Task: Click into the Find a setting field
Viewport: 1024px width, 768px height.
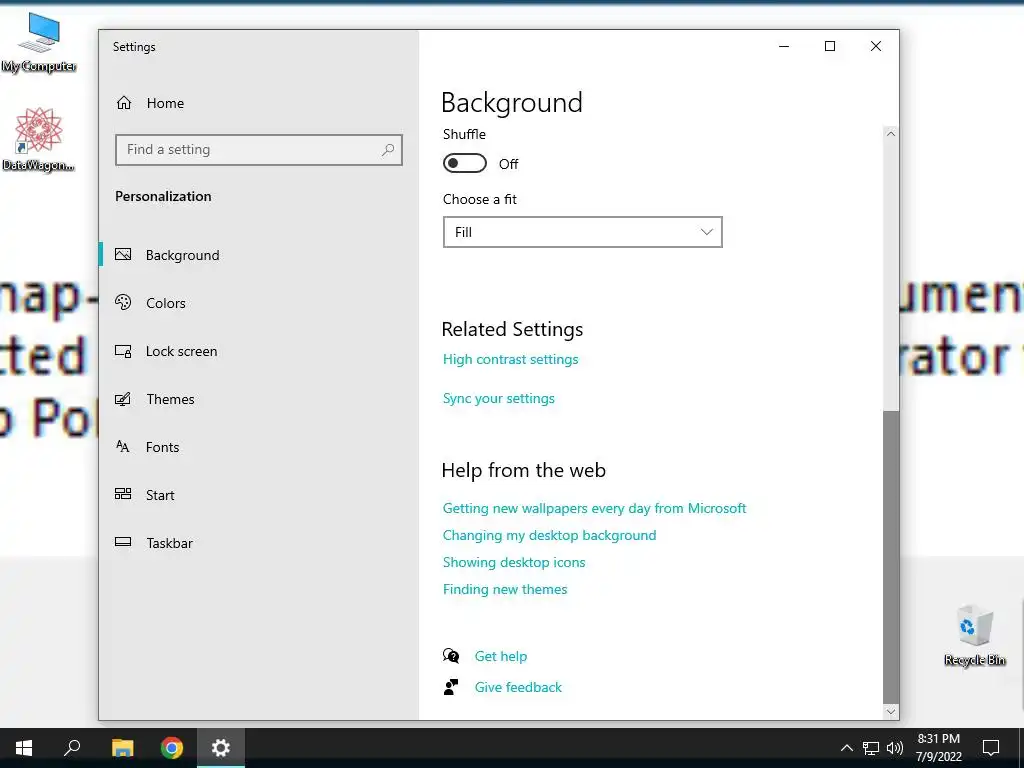Action: click(x=259, y=150)
